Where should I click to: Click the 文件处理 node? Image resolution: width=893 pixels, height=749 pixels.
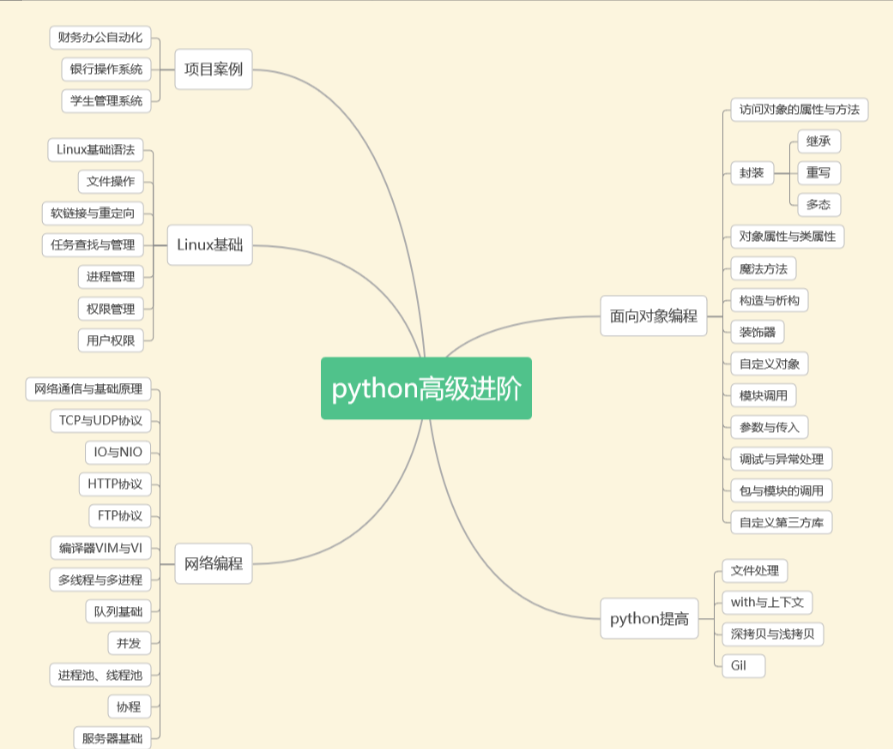point(755,571)
